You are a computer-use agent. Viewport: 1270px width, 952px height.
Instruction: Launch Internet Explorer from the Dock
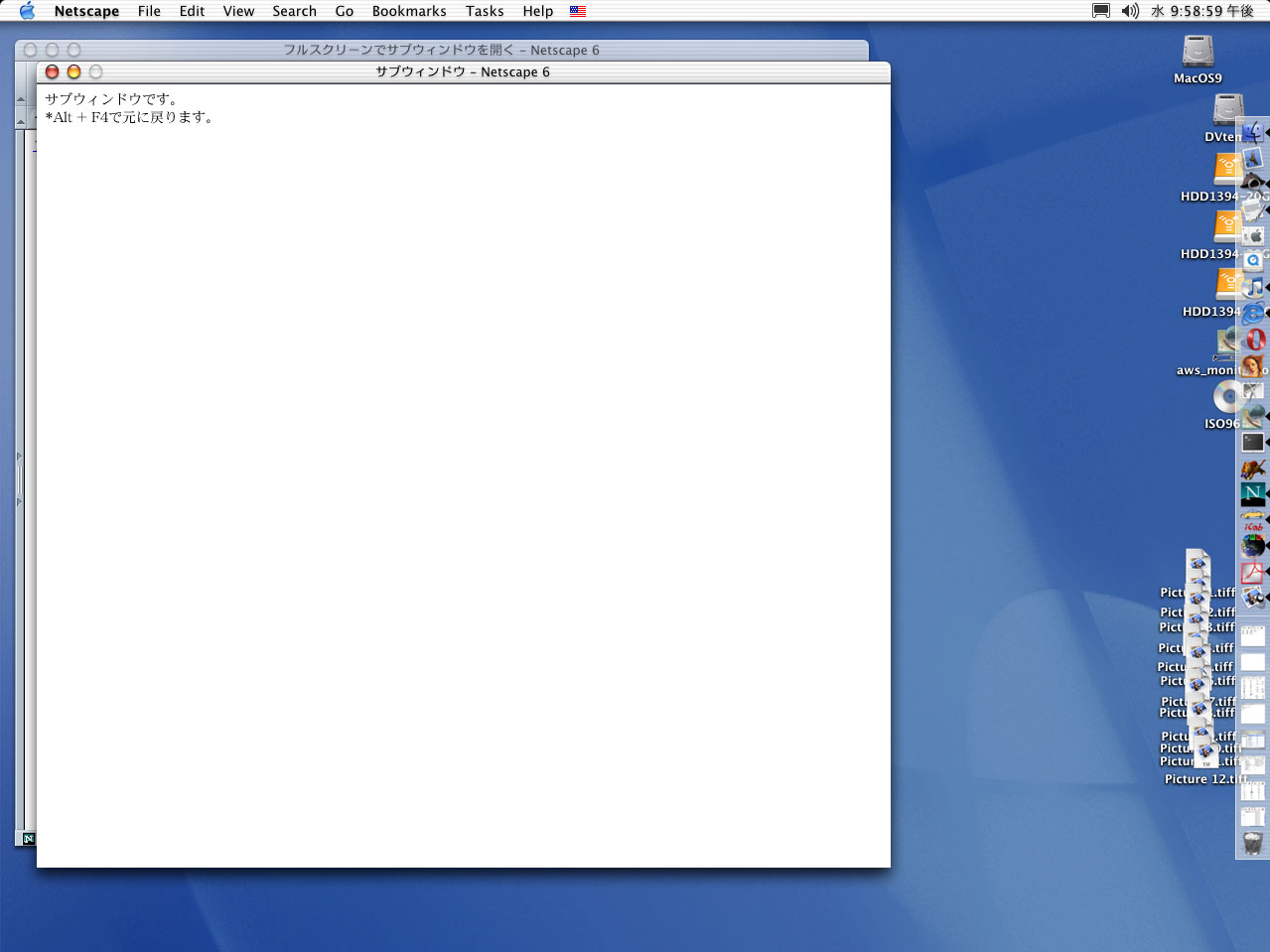point(1253,313)
